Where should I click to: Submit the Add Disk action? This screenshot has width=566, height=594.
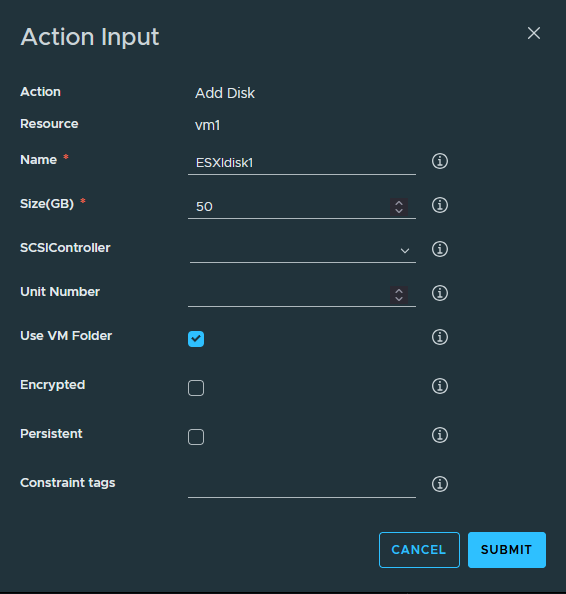click(x=507, y=550)
